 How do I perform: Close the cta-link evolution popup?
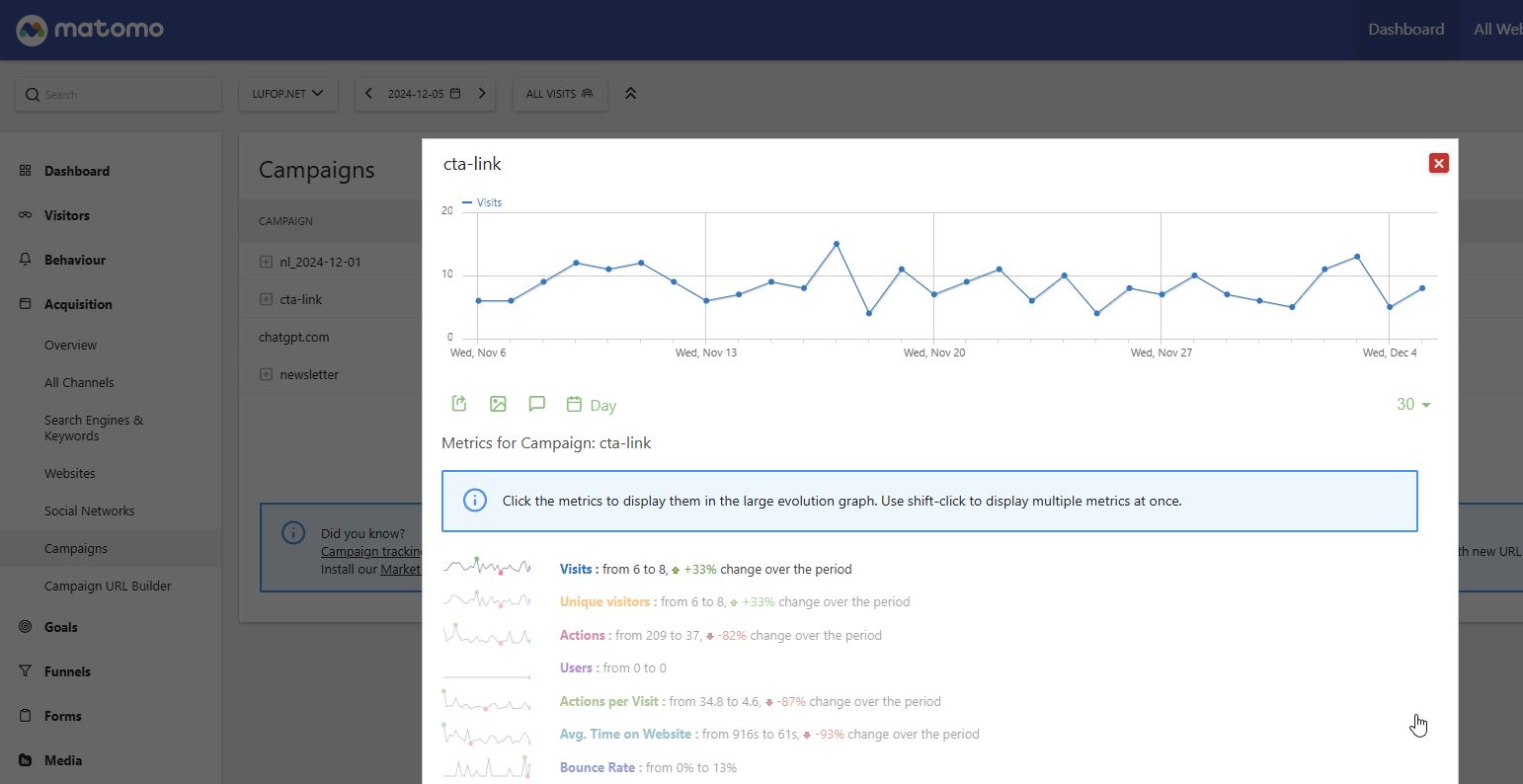tap(1438, 163)
